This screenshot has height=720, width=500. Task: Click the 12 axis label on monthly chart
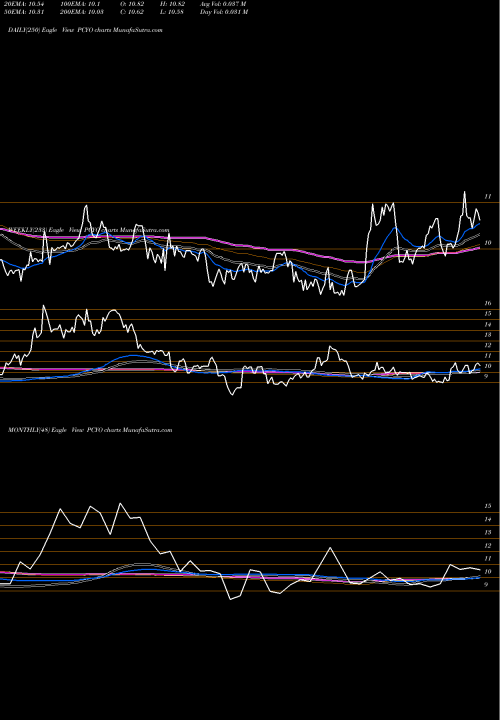click(x=488, y=546)
